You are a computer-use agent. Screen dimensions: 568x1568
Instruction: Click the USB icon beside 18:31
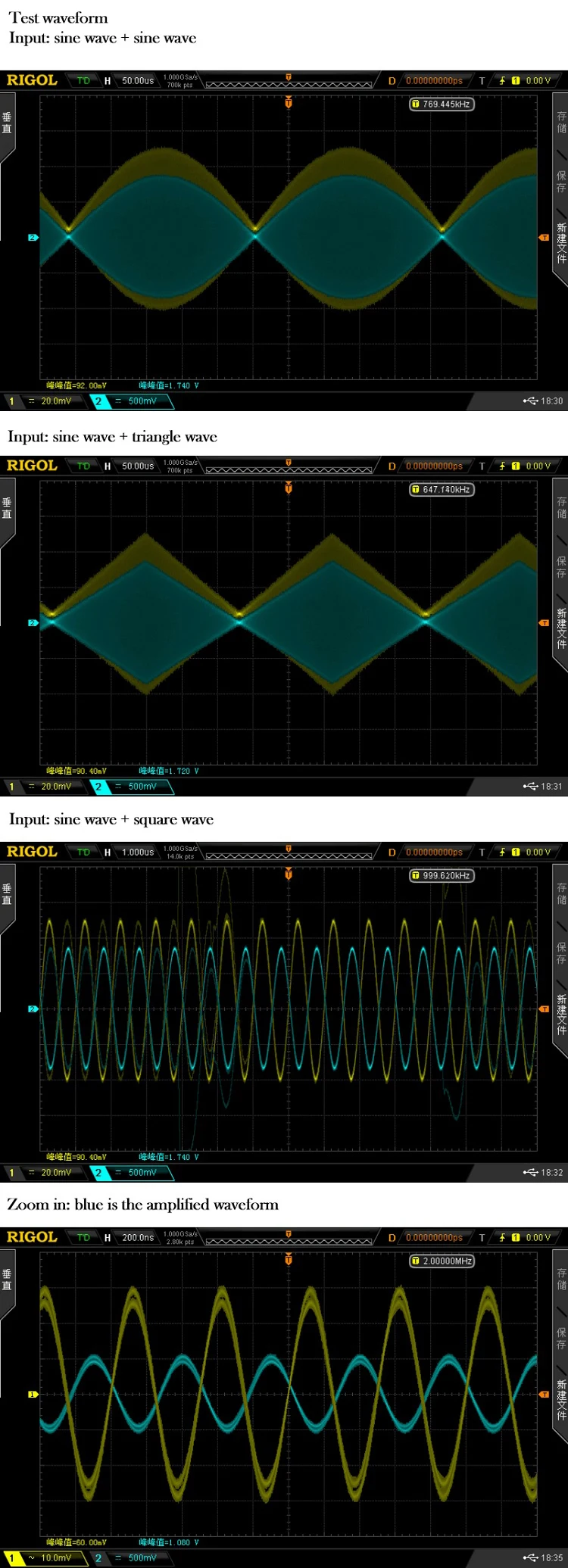click(x=530, y=787)
